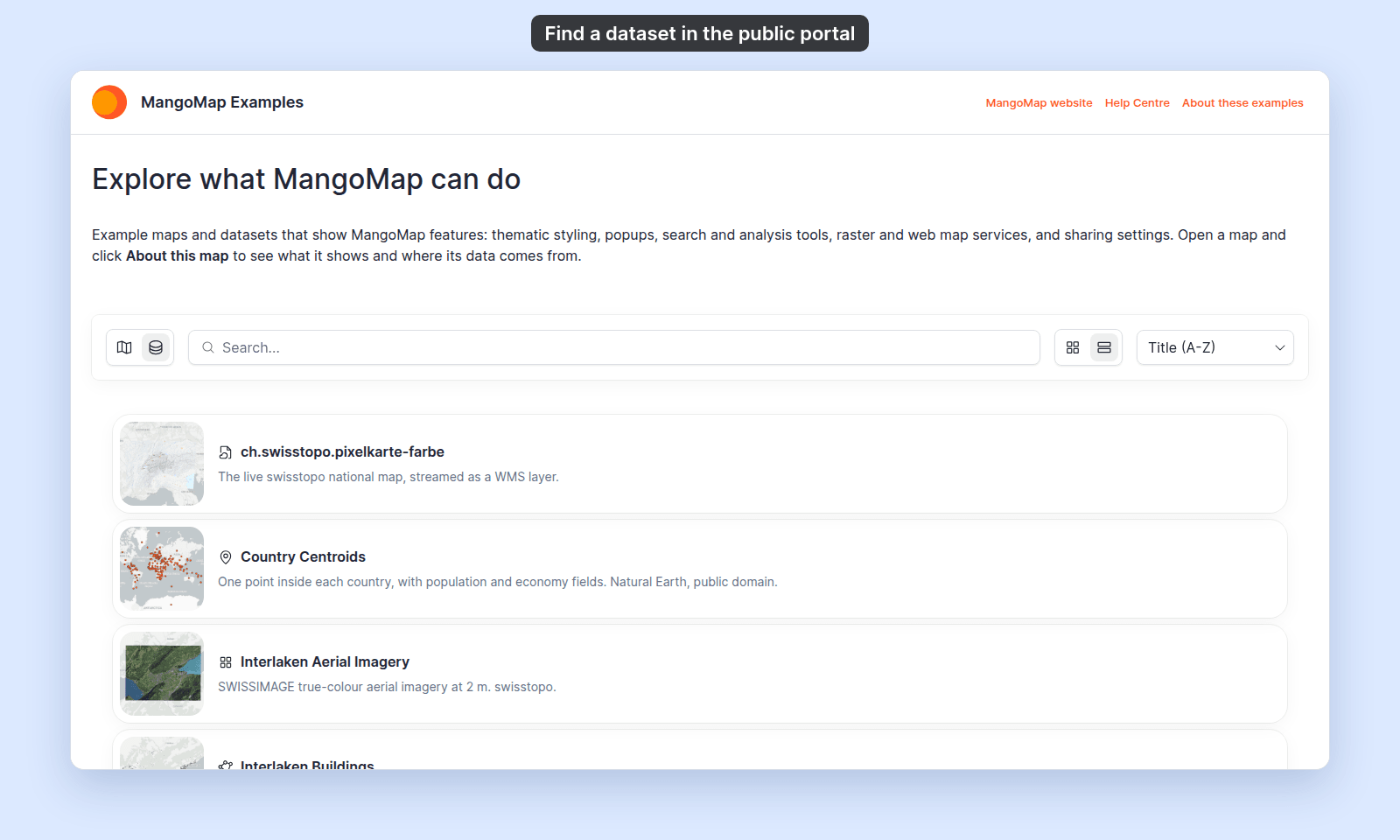Focus the Search input field
Screen dimensions: 1400x840
pyautogui.click(x=614, y=347)
